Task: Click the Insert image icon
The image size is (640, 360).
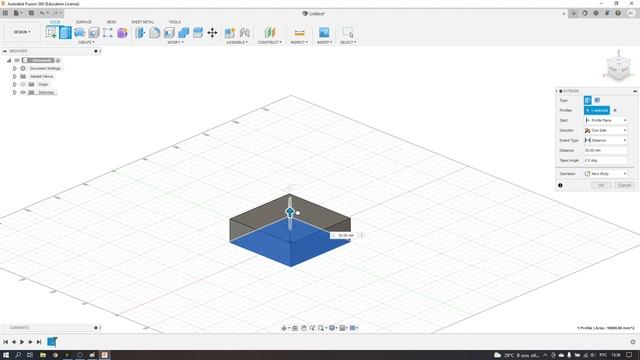Action: pyautogui.click(x=324, y=32)
